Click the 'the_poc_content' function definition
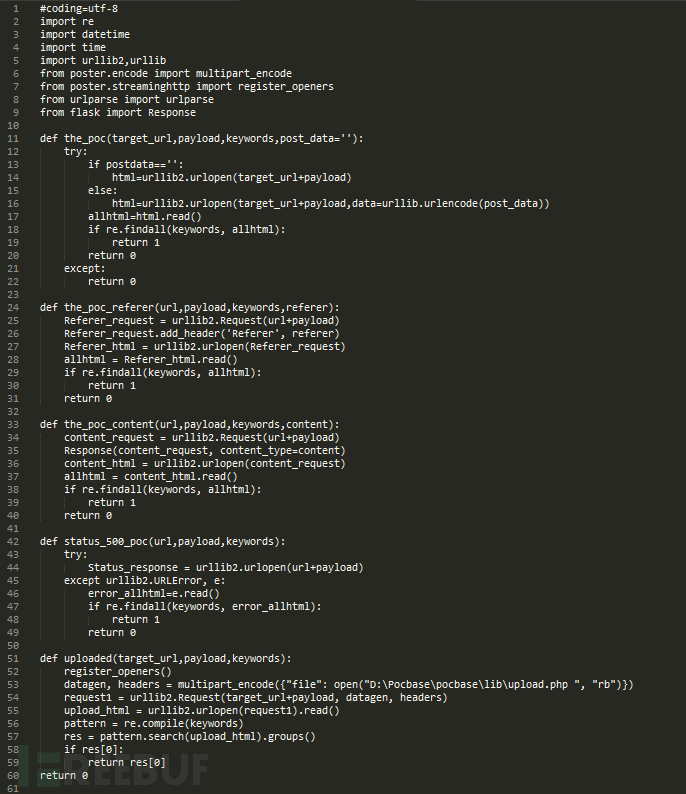The image size is (686, 794). 109,425
